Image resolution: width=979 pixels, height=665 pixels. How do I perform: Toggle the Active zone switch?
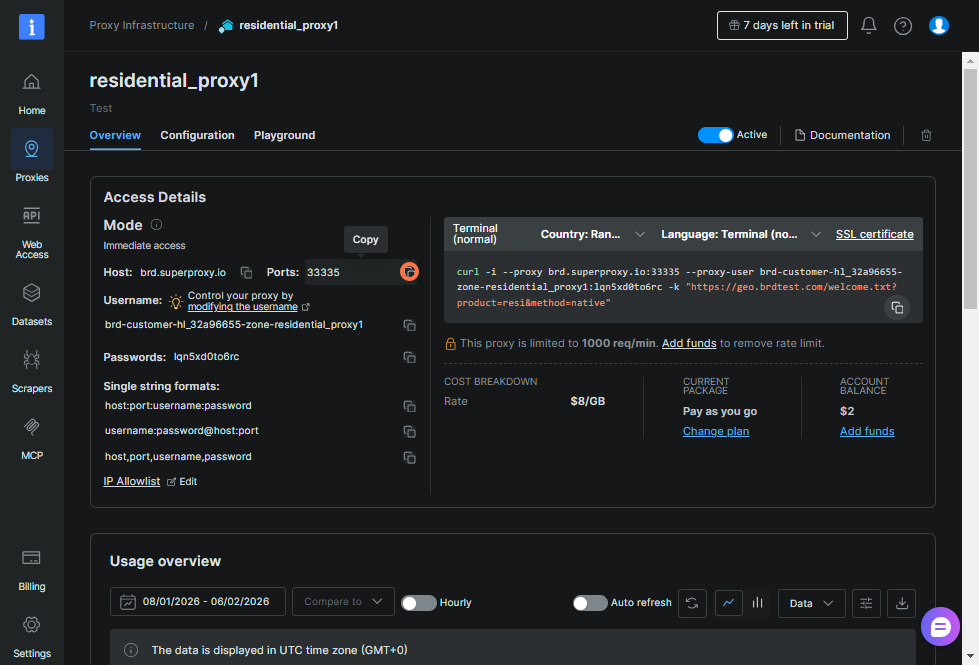point(715,135)
